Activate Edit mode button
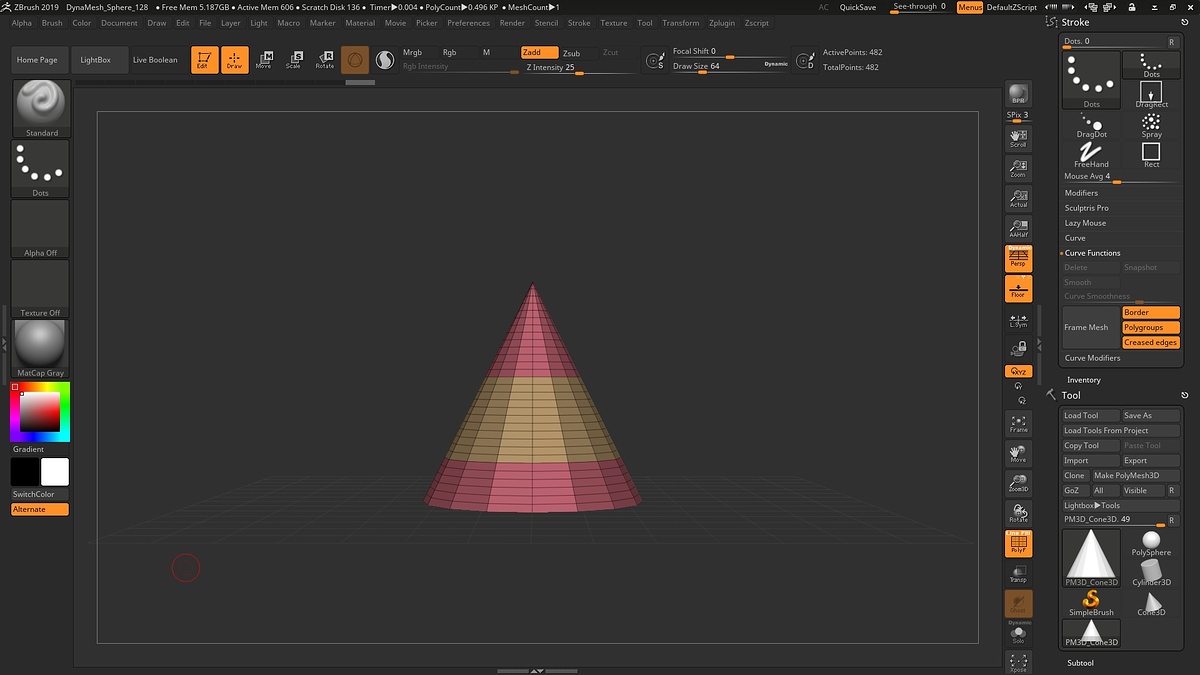 click(x=204, y=60)
